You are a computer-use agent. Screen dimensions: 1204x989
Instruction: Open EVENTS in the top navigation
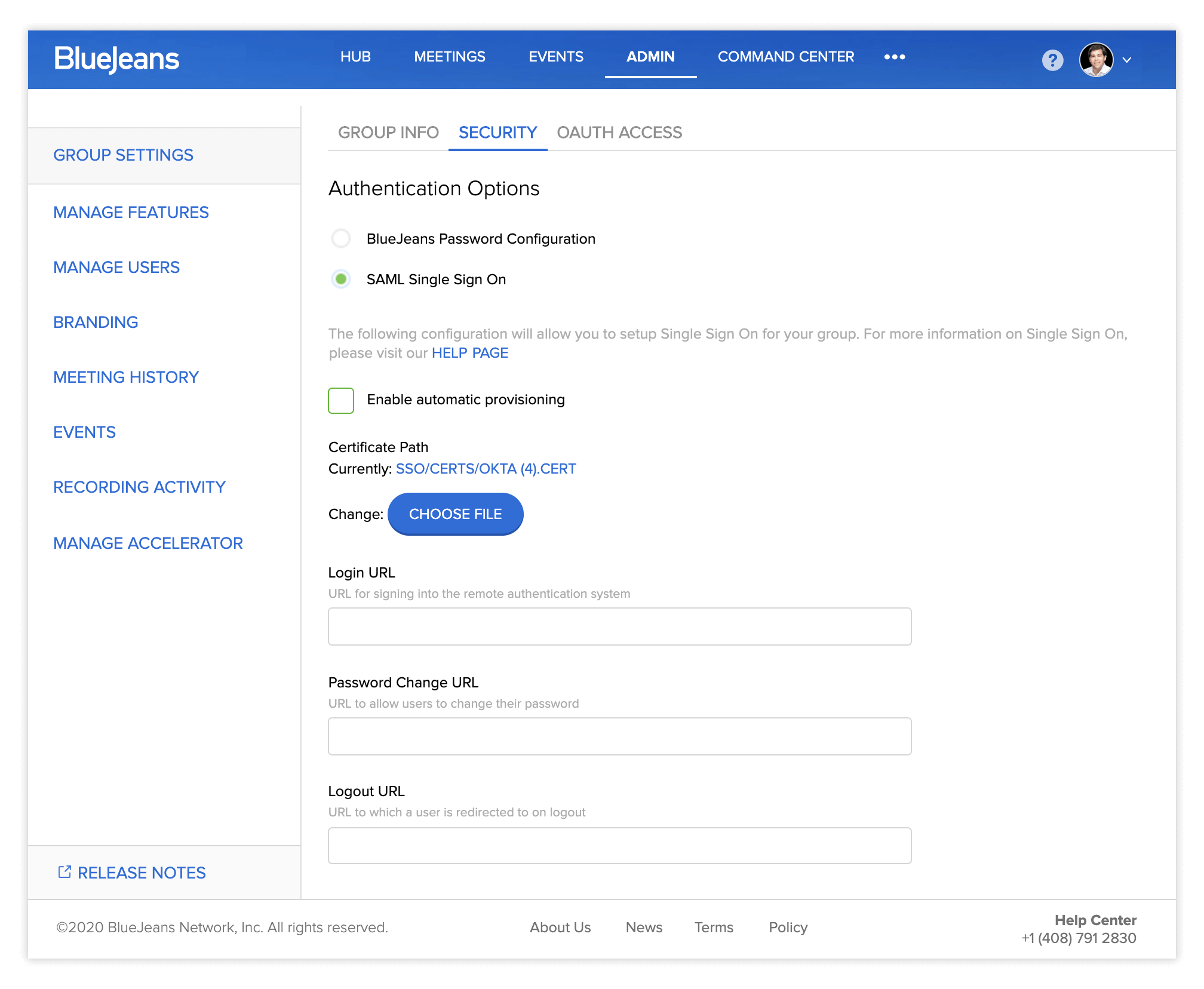[556, 57]
